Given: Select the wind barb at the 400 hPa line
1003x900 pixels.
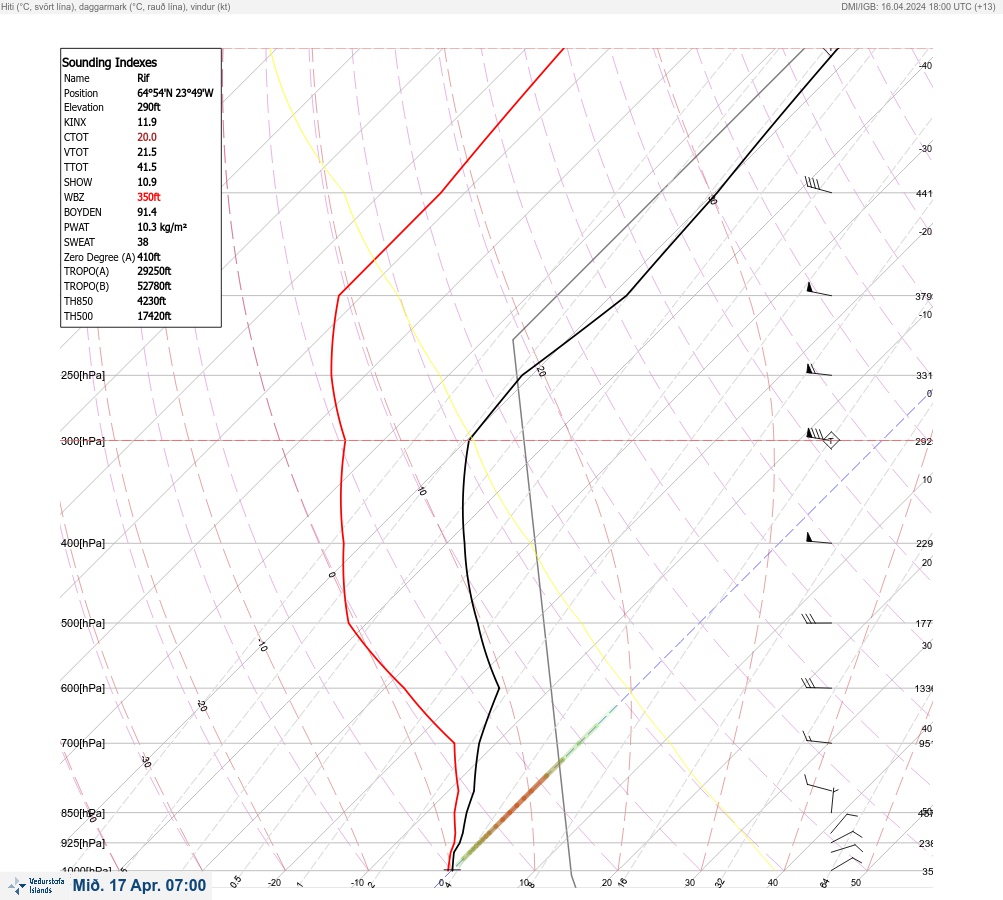Looking at the screenshot, I should (819, 538).
